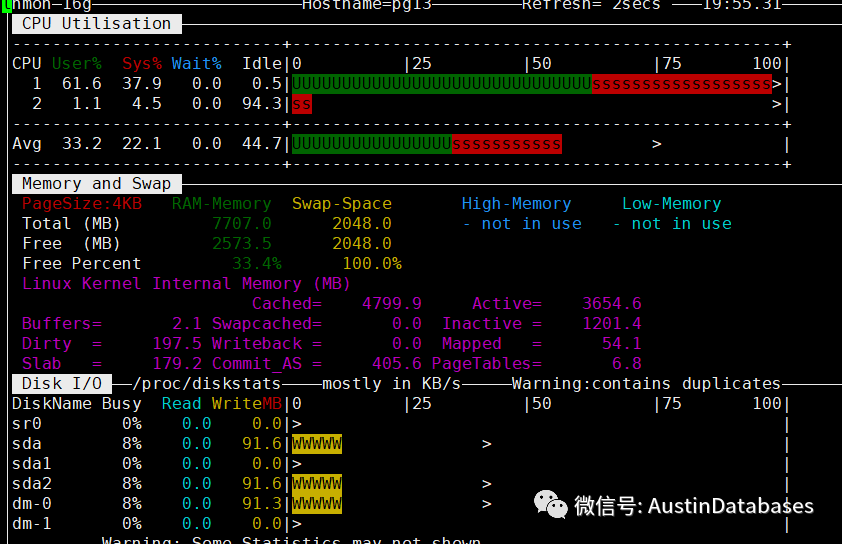Click the Cached value 4799.9
The height and width of the screenshot is (544, 842).
click(x=391, y=303)
